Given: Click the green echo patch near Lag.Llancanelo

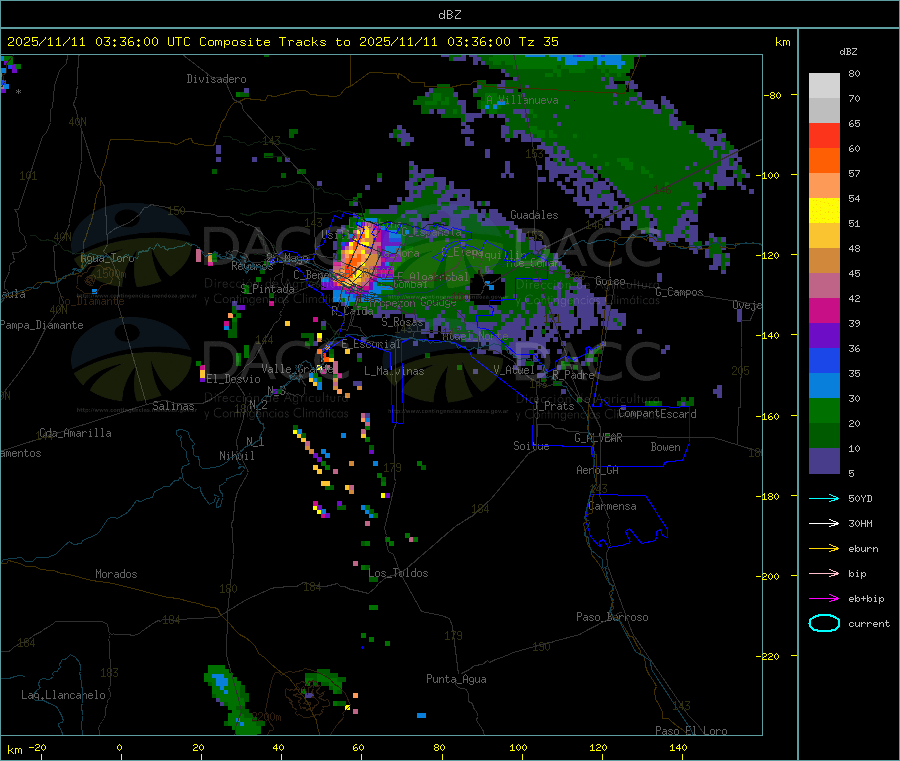Looking at the screenshot, I should click(x=232, y=700).
